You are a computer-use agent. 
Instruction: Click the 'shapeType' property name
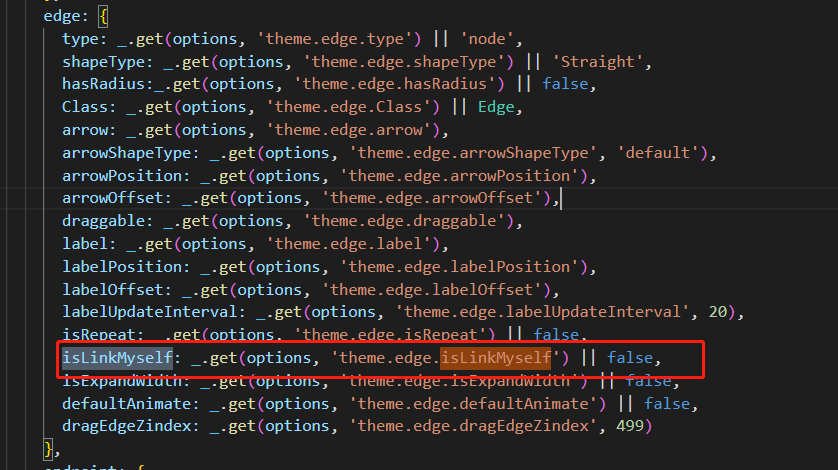[103, 62]
